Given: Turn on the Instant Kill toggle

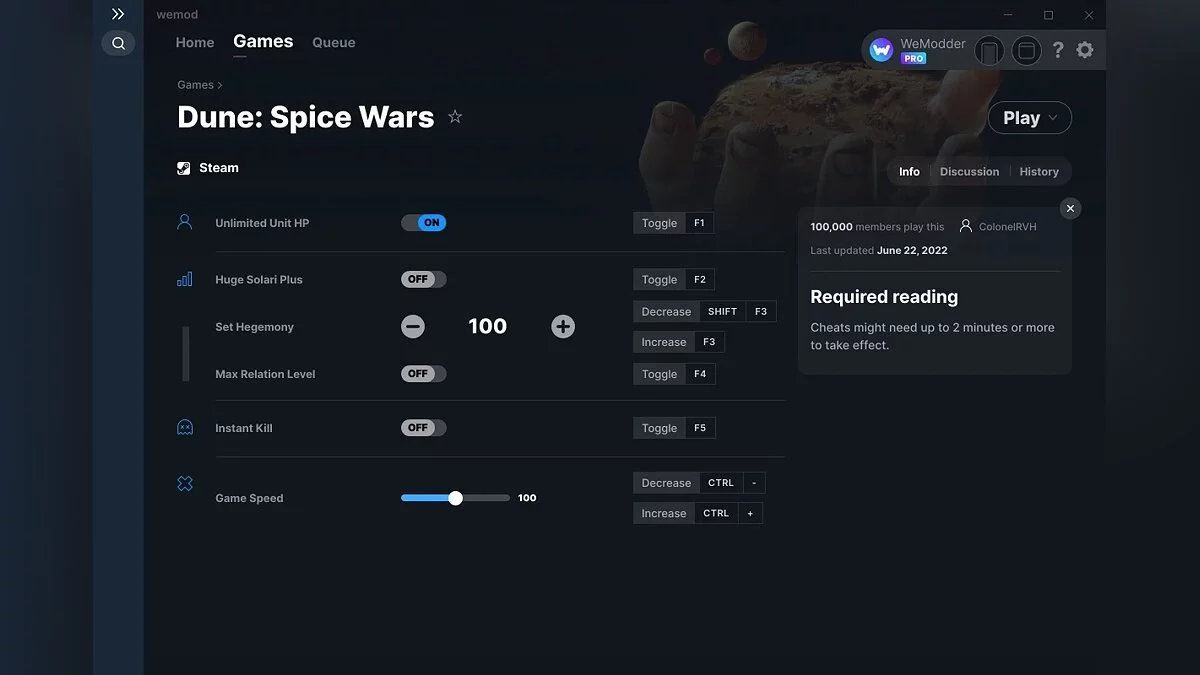Looking at the screenshot, I should pyautogui.click(x=424, y=428).
